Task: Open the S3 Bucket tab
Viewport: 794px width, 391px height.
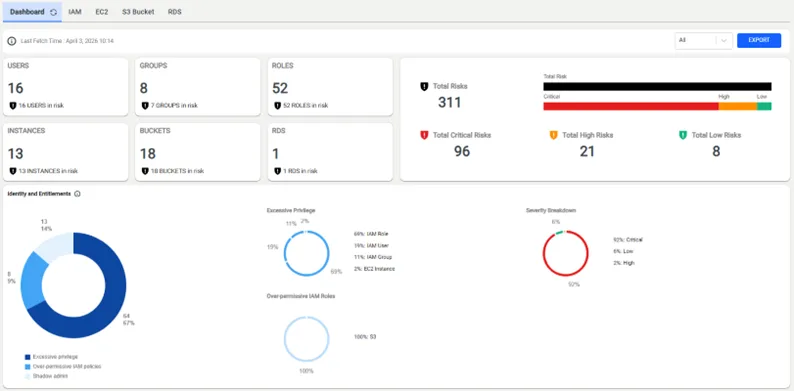Action: [x=138, y=12]
